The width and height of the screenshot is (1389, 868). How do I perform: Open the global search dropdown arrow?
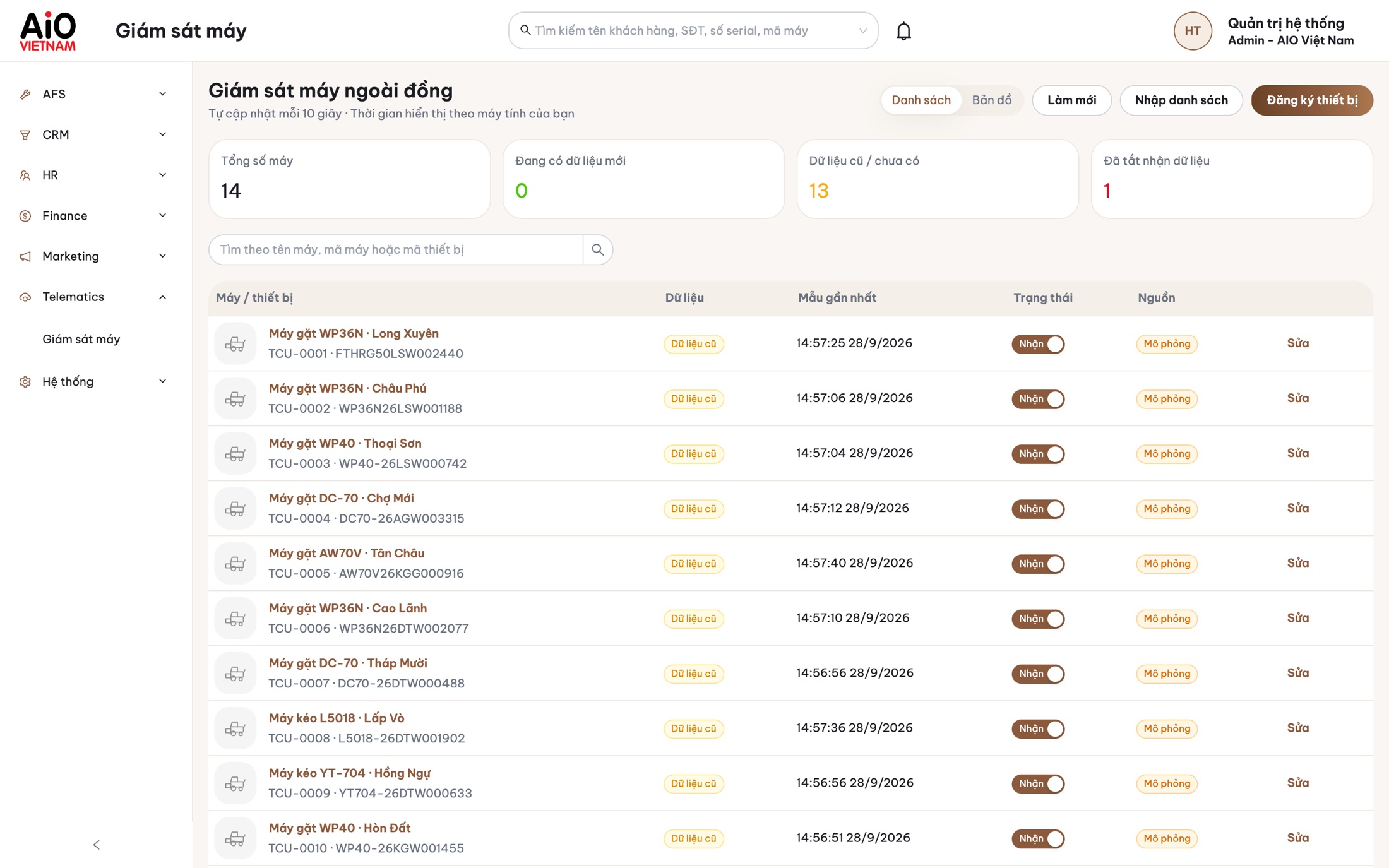coord(862,30)
